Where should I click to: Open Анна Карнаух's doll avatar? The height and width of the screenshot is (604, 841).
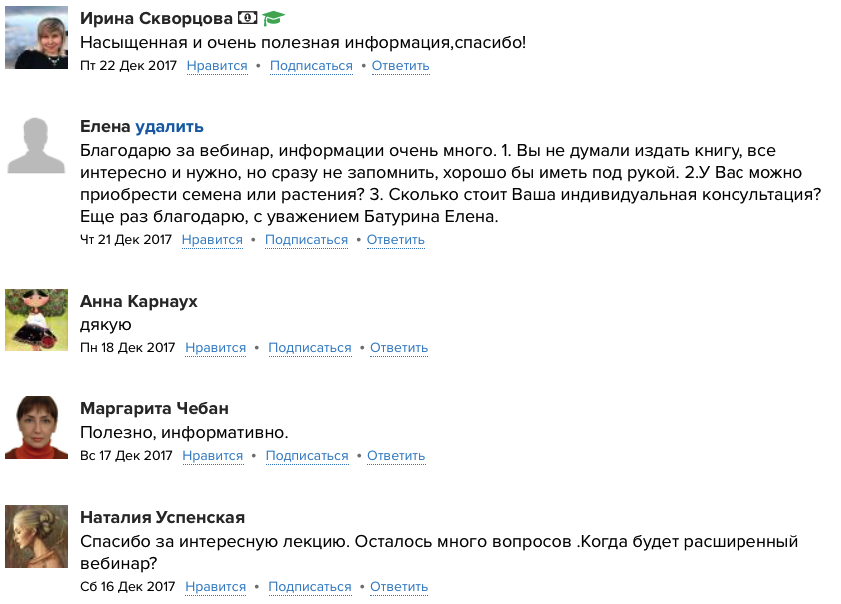click(36, 320)
